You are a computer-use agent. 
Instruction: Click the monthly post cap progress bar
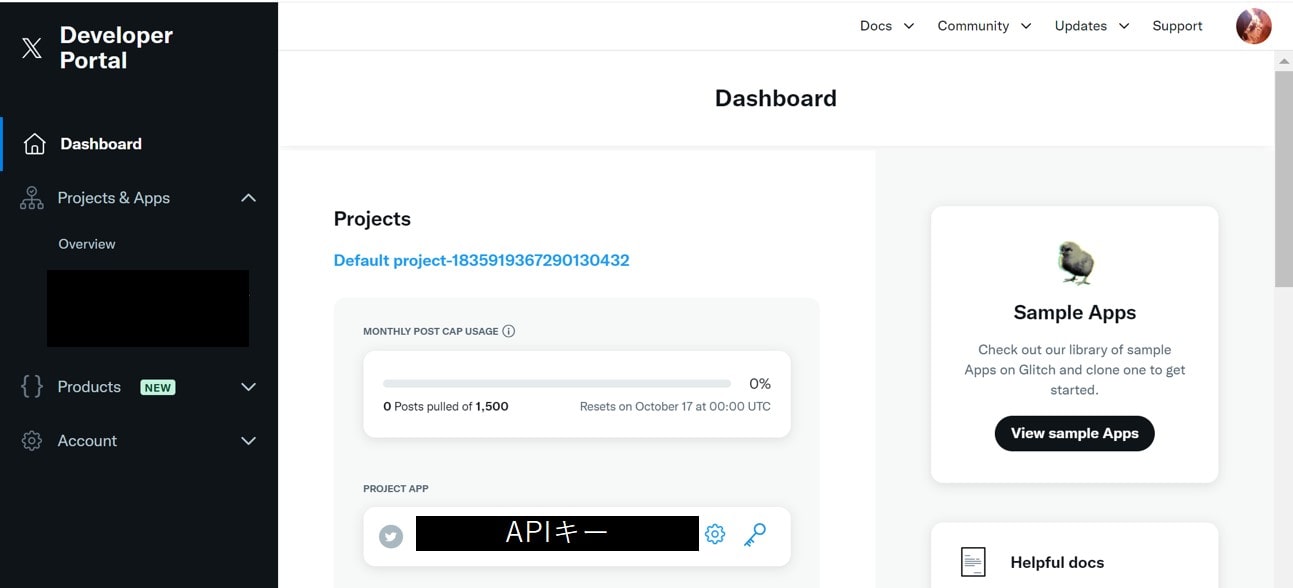click(557, 383)
